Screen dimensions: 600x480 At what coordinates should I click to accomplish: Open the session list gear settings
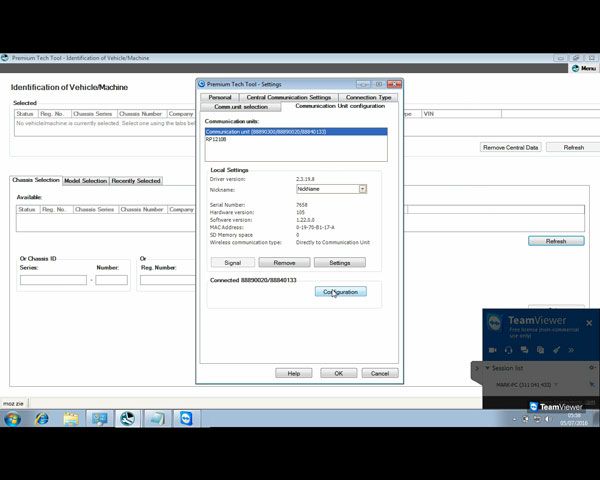[x=591, y=368]
